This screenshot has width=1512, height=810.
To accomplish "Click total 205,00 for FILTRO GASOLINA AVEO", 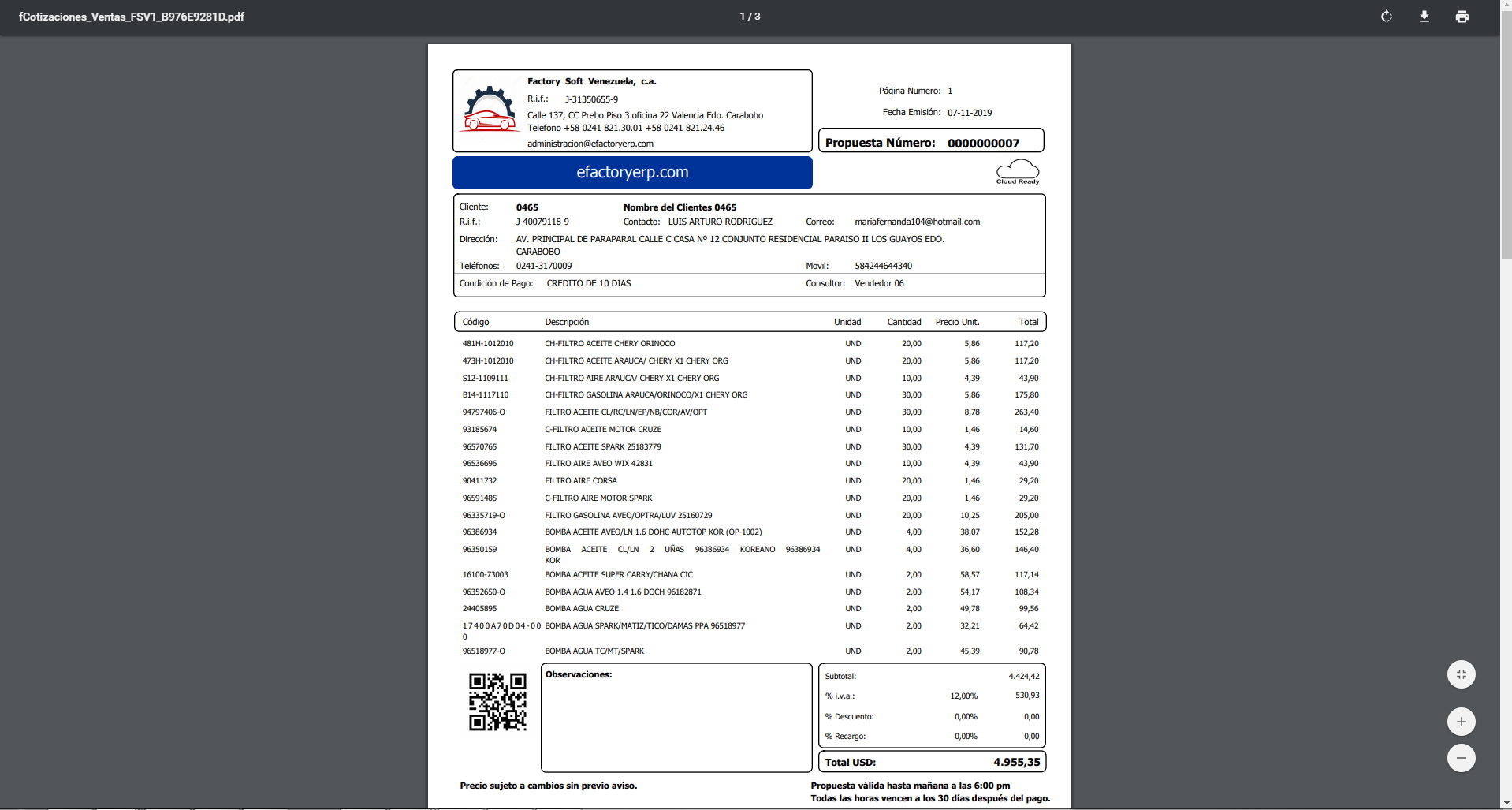I will [1026, 516].
